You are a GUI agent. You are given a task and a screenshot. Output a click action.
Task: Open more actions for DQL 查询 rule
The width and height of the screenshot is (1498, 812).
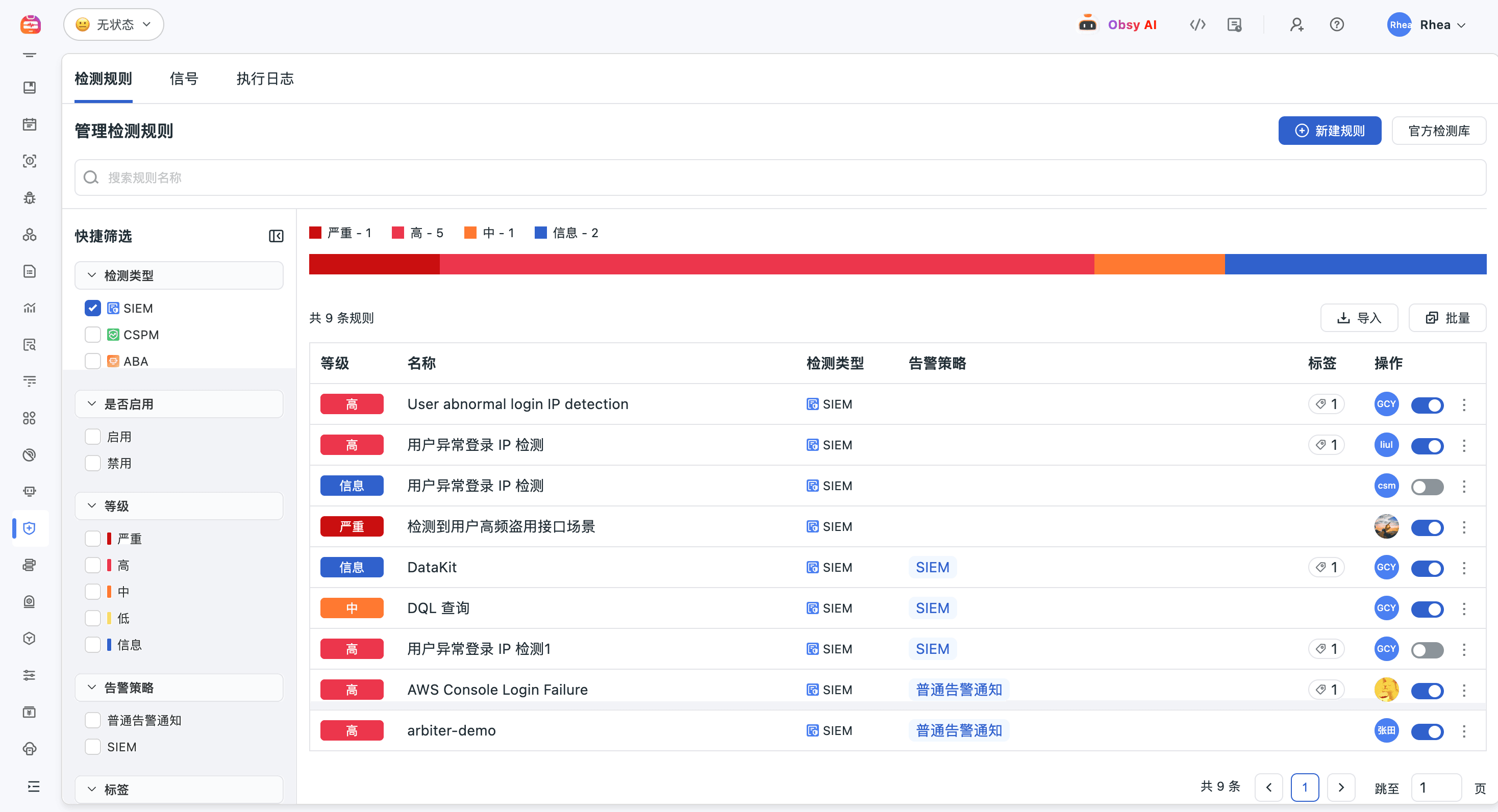point(1464,608)
